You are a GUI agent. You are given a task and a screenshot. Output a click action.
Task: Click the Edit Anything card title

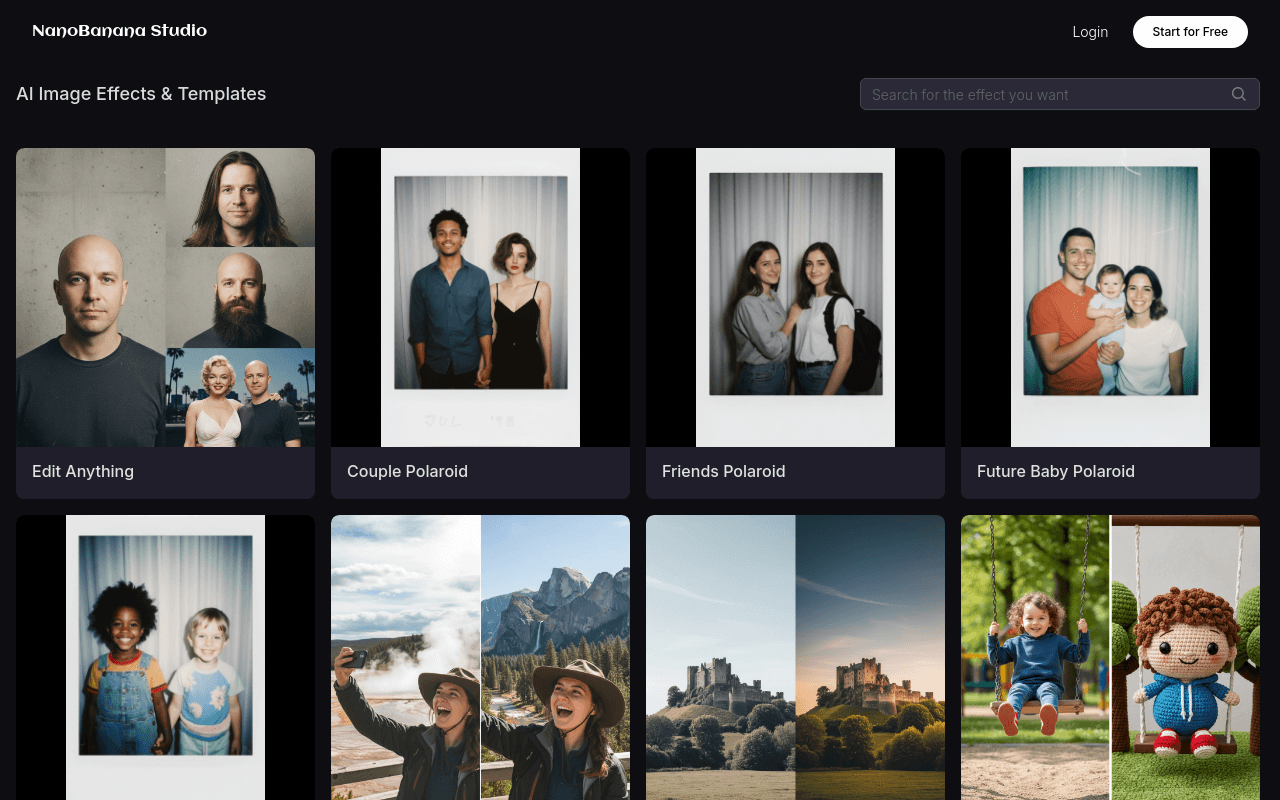point(83,471)
